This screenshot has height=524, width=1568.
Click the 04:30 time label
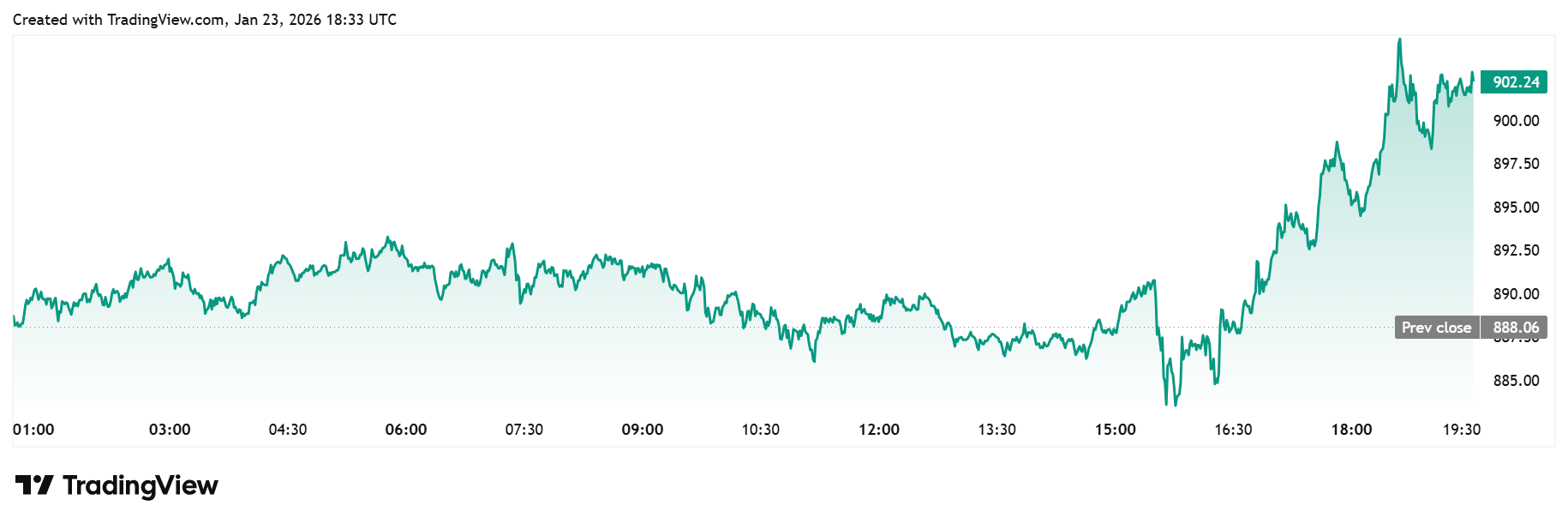pyautogui.click(x=288, y=430)
